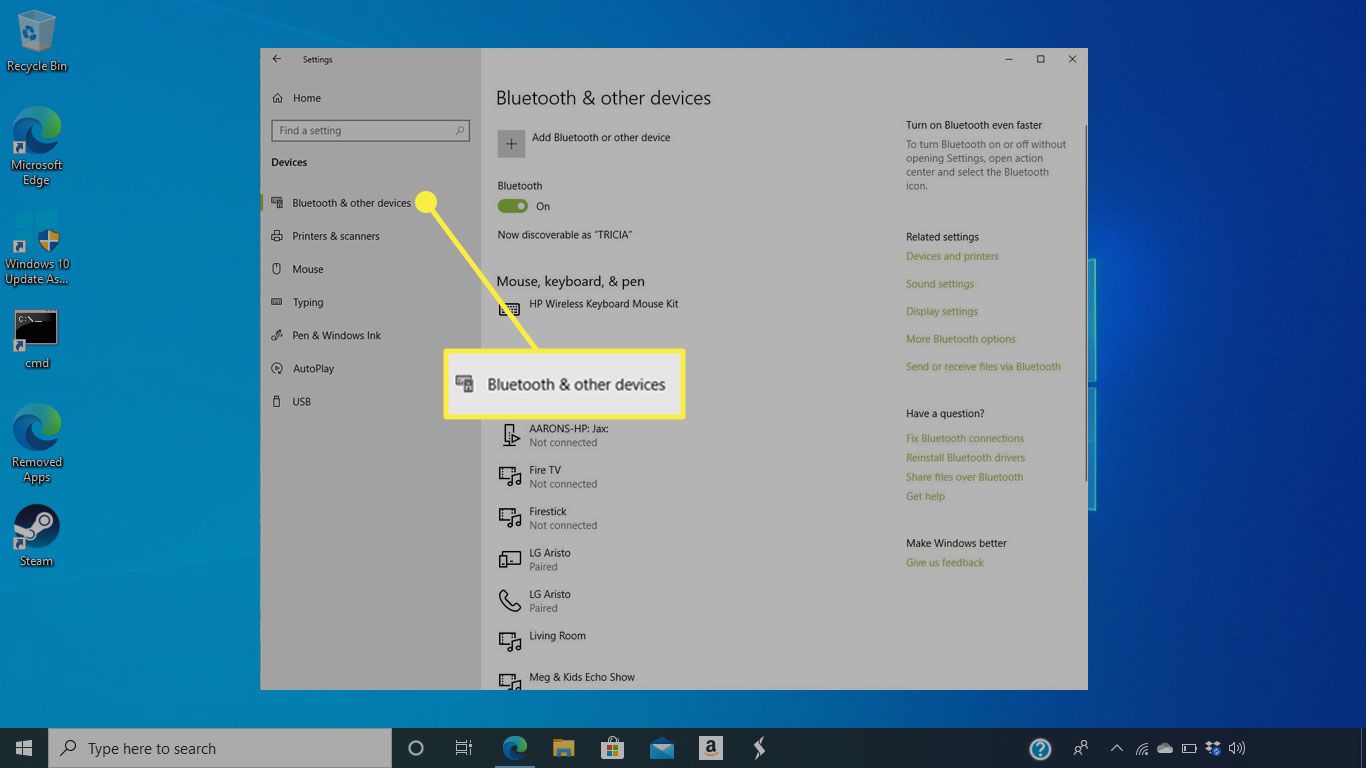Screen dimensions: 1366x768
Task: Click Give us feedback link
Action: click(945, 563)
